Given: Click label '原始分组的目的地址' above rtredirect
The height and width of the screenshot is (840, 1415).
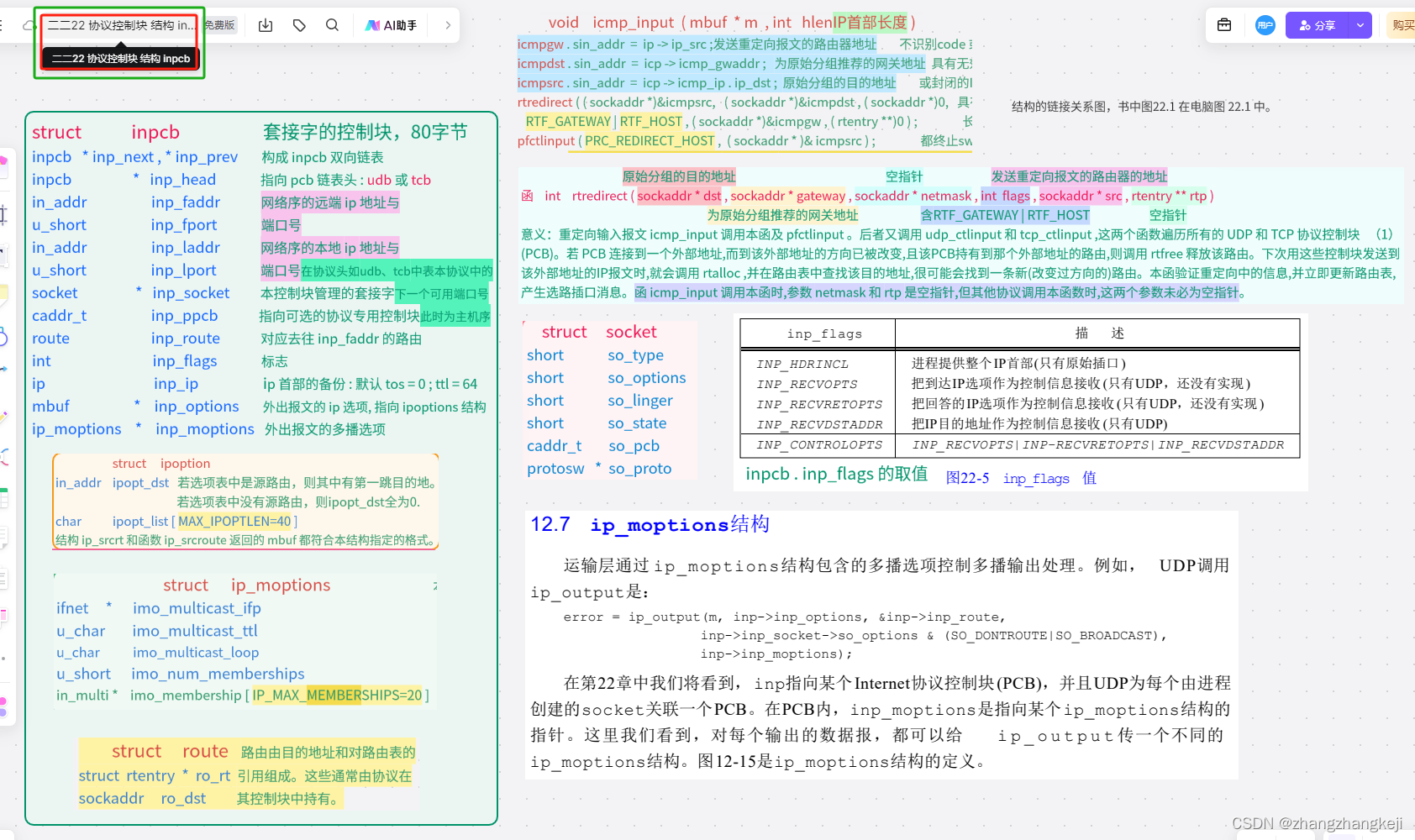Looking at the screenshot, I should pyautogui.click(x=678, y=176).
